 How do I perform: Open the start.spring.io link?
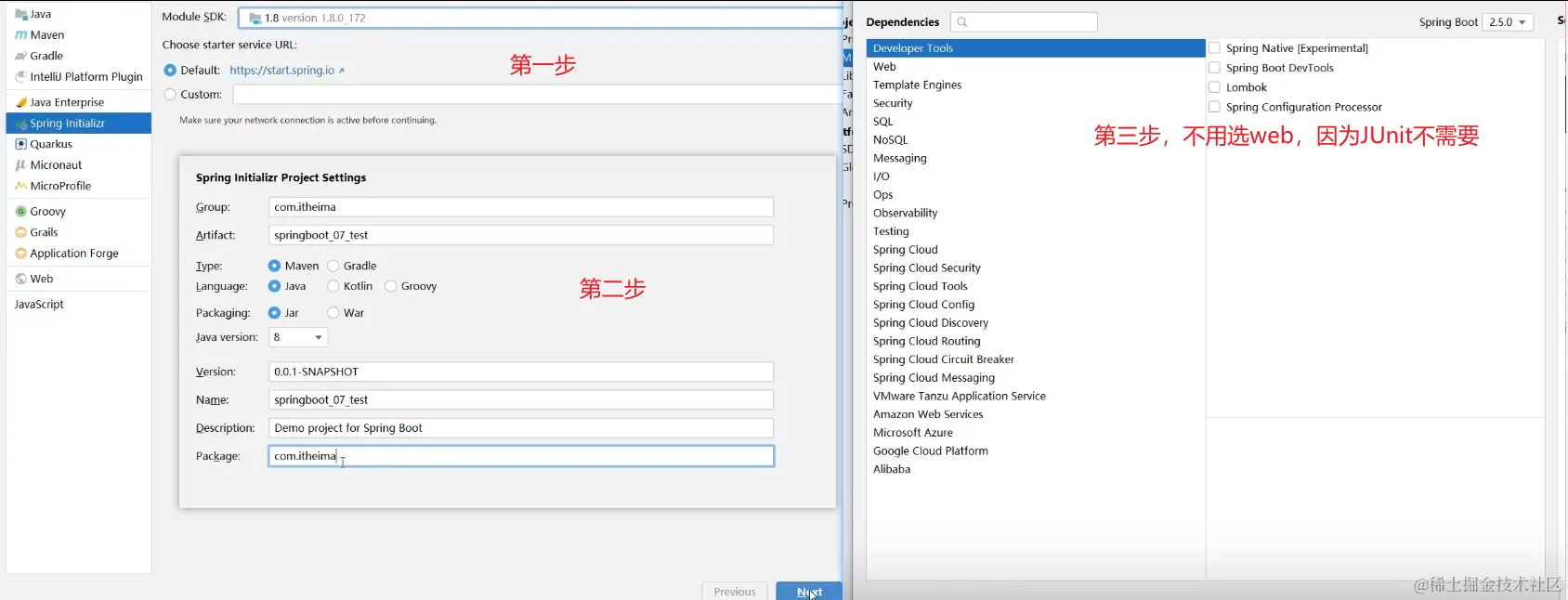pyautogui.click(x=281, y=71)
